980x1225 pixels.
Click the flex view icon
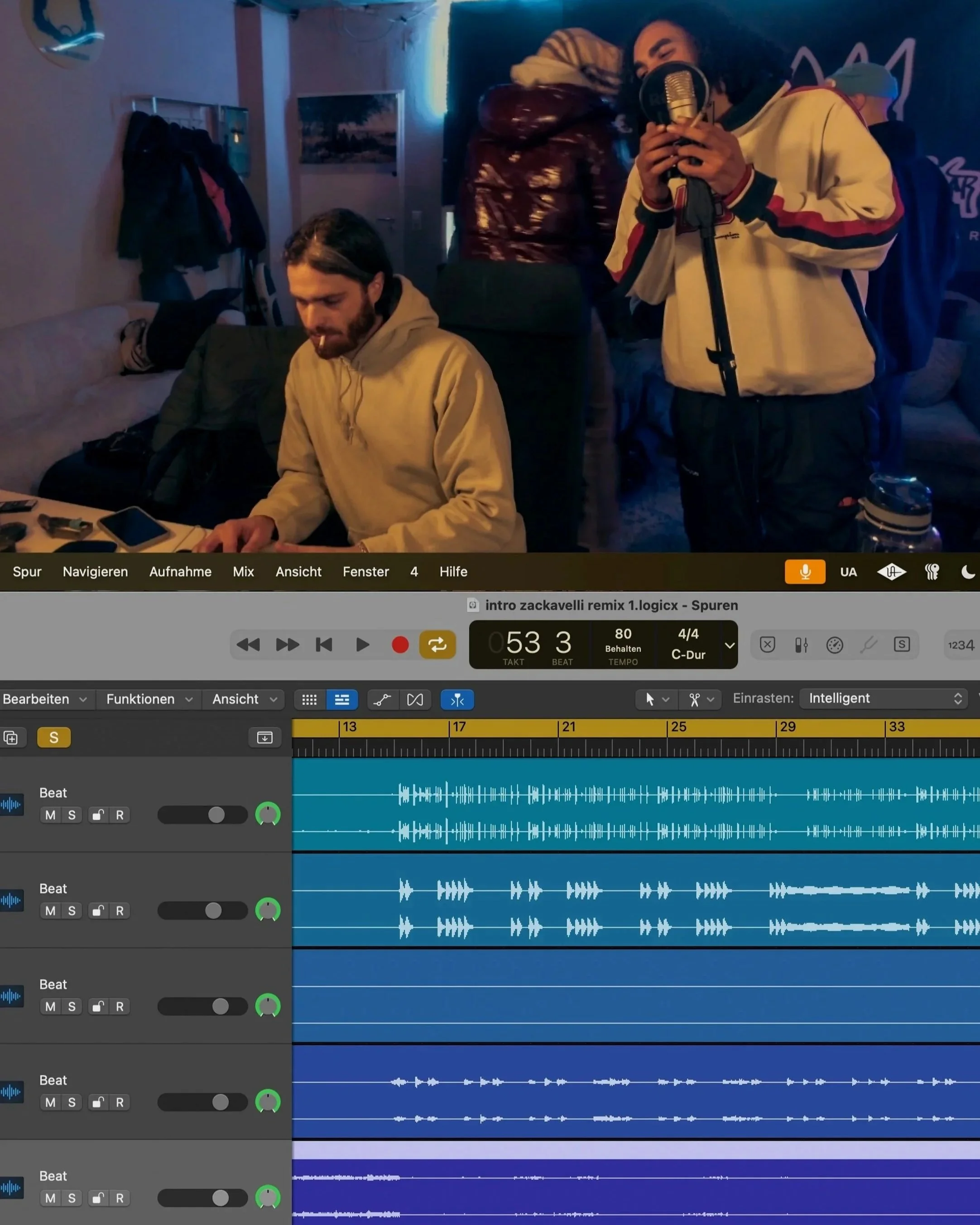point(415,700)
